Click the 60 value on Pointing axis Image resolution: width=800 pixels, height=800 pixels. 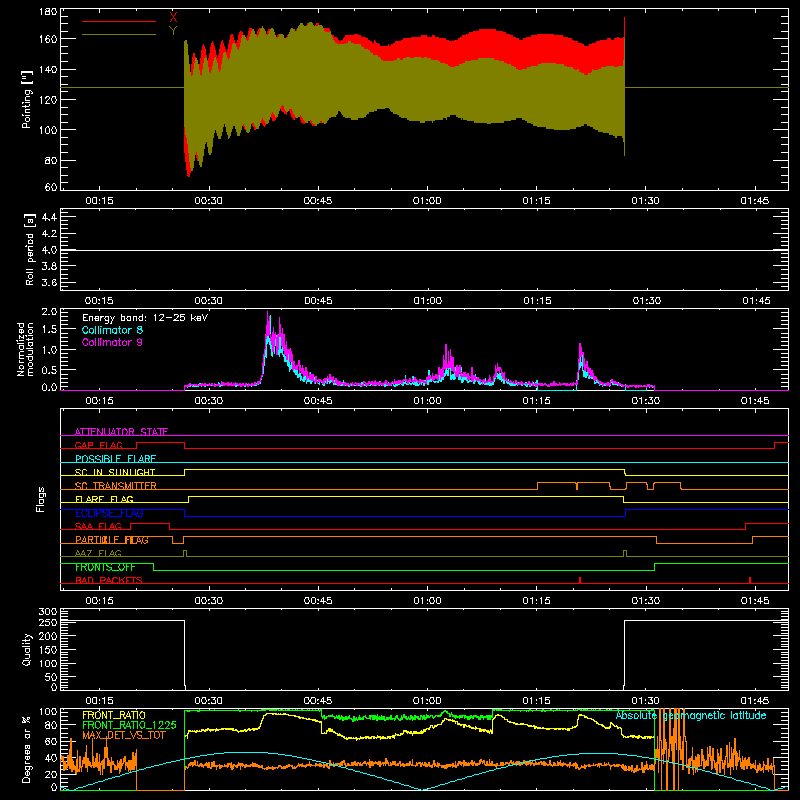[x=51, y=187]
